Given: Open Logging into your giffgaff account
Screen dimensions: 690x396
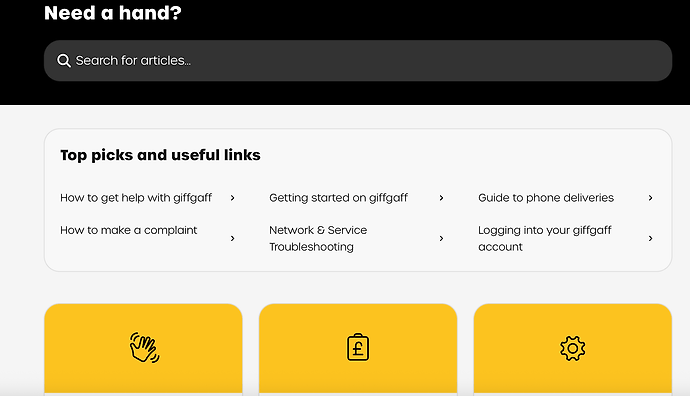Looking at the screenshot, I should pyautogui.click(x=545, y=238).
